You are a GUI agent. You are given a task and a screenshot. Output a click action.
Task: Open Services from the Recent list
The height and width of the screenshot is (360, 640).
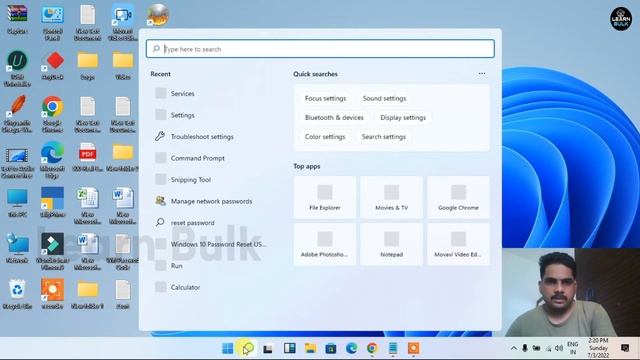coord(182,93)
